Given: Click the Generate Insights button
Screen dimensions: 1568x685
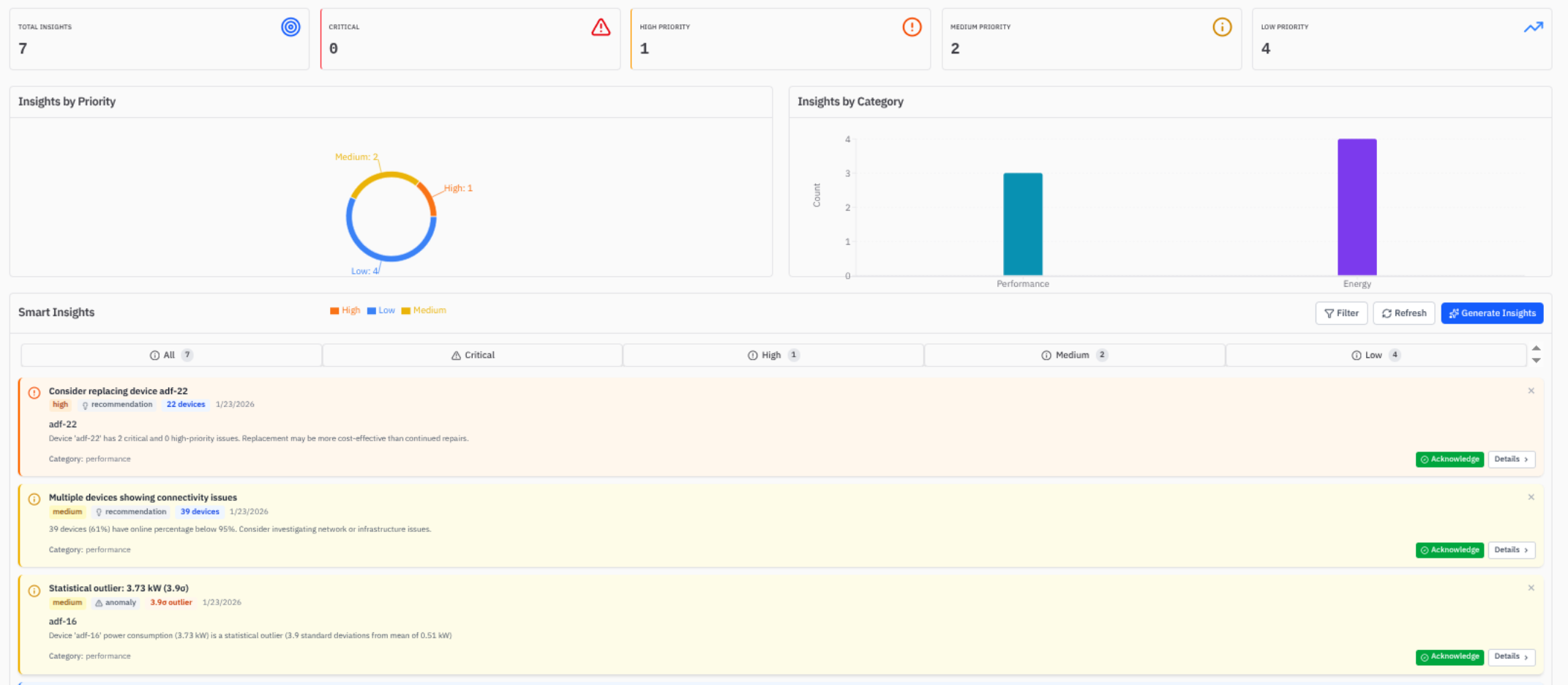Looking at the screenshot, I should 1492,313.
